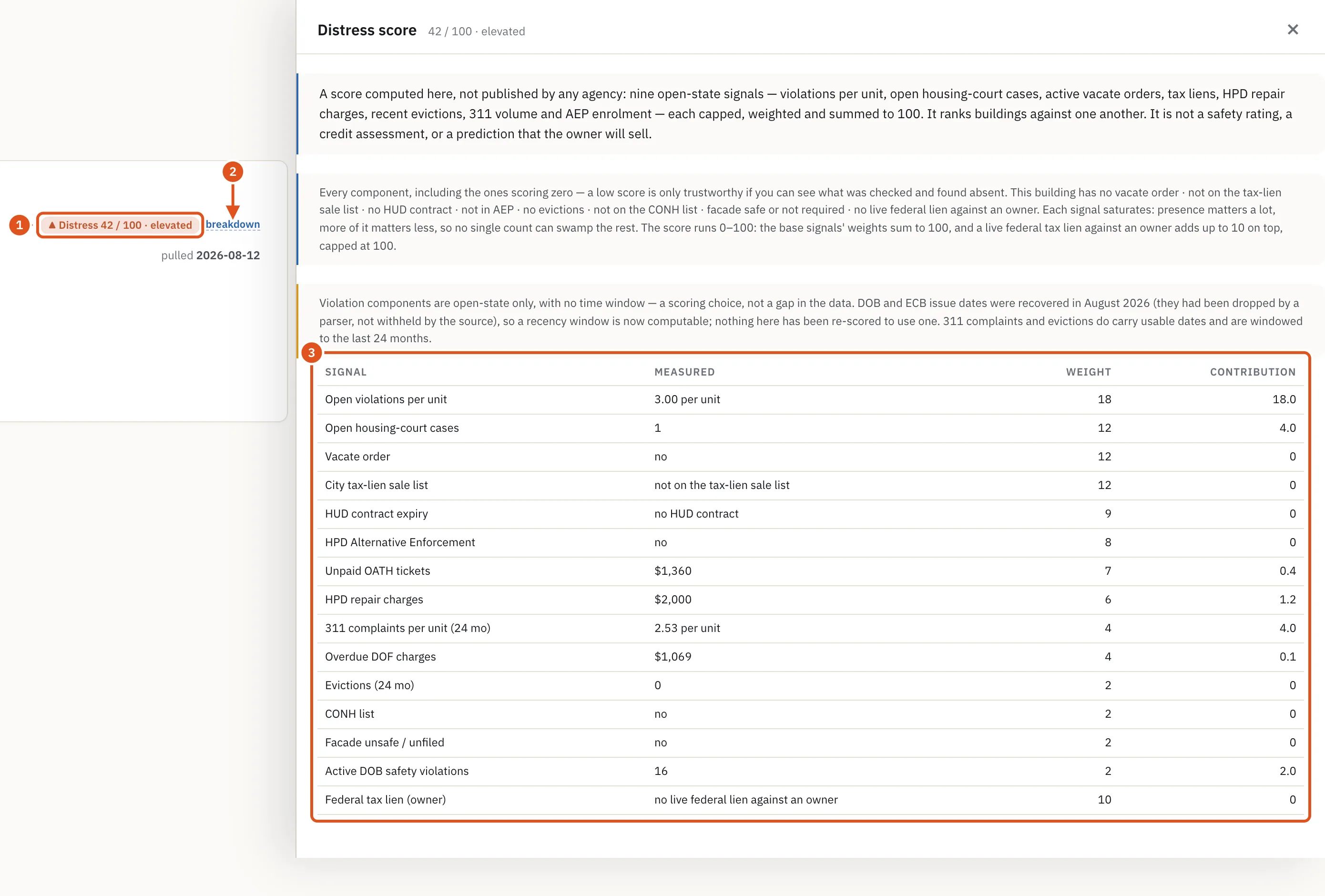Click 'Federal tax lien (owner)' row label

tap(386, 800)
